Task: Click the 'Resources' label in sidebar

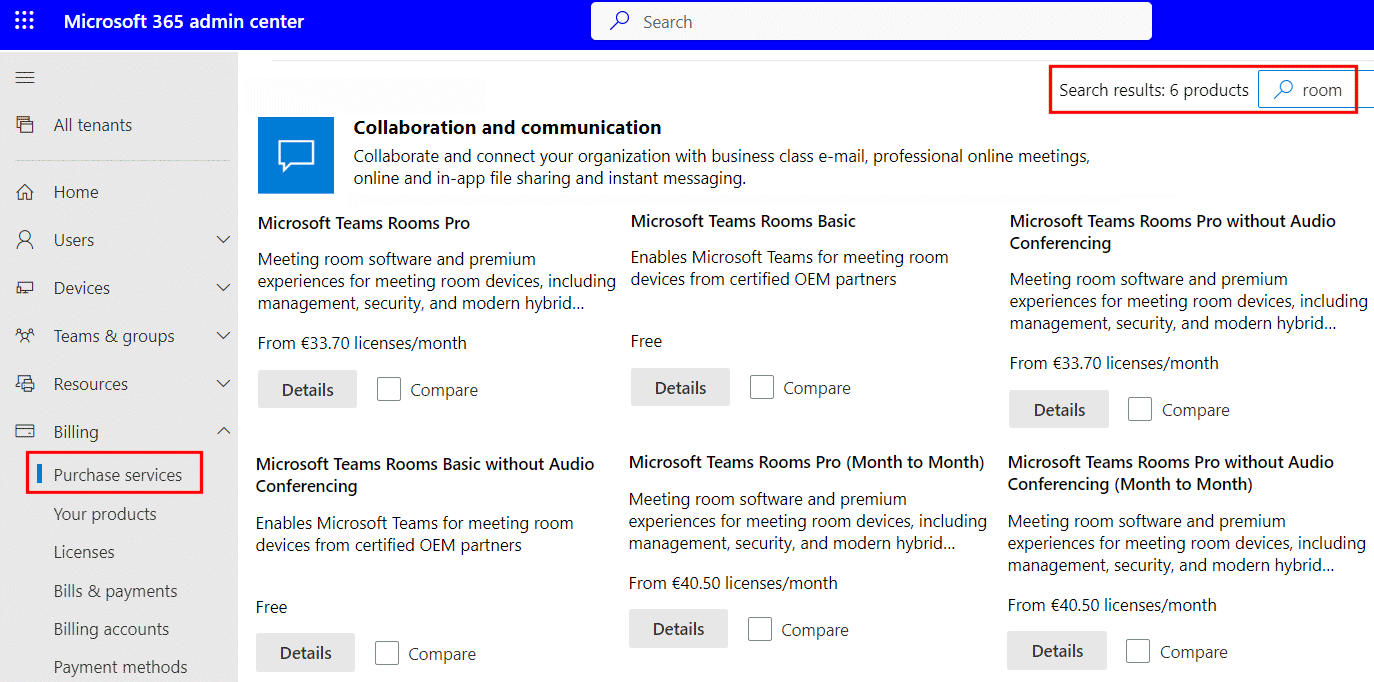Action: point(91,384)
